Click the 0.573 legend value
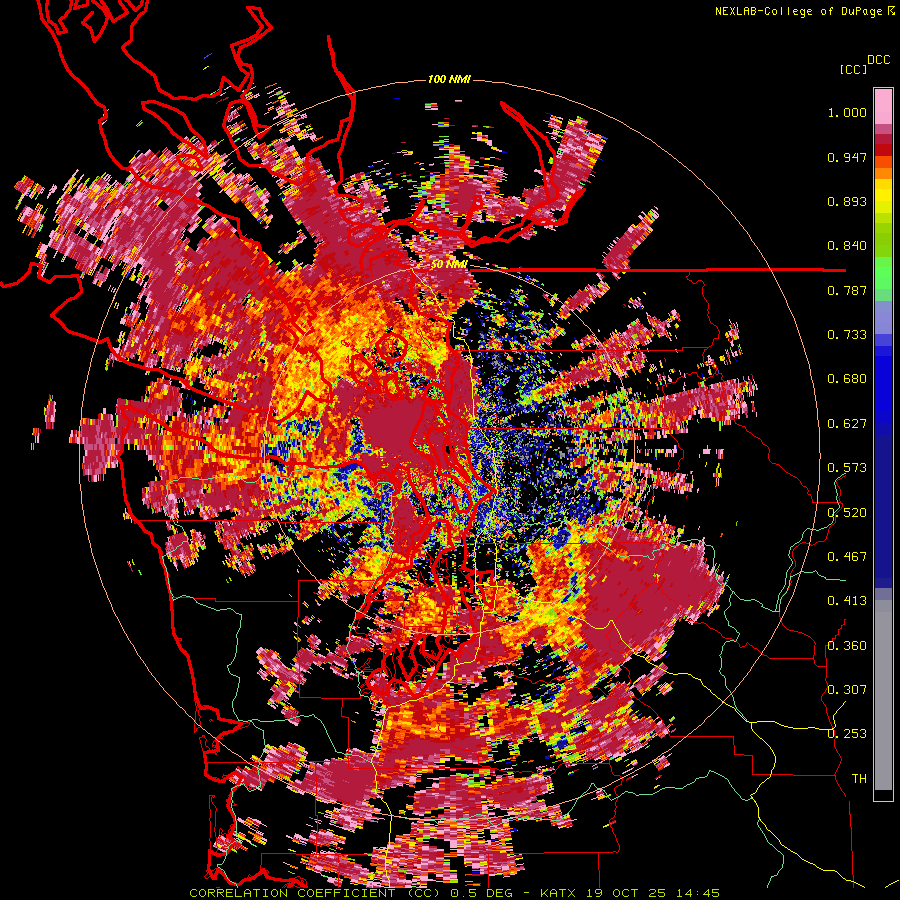This screenshot has height=900, width=900. point(847,468)
